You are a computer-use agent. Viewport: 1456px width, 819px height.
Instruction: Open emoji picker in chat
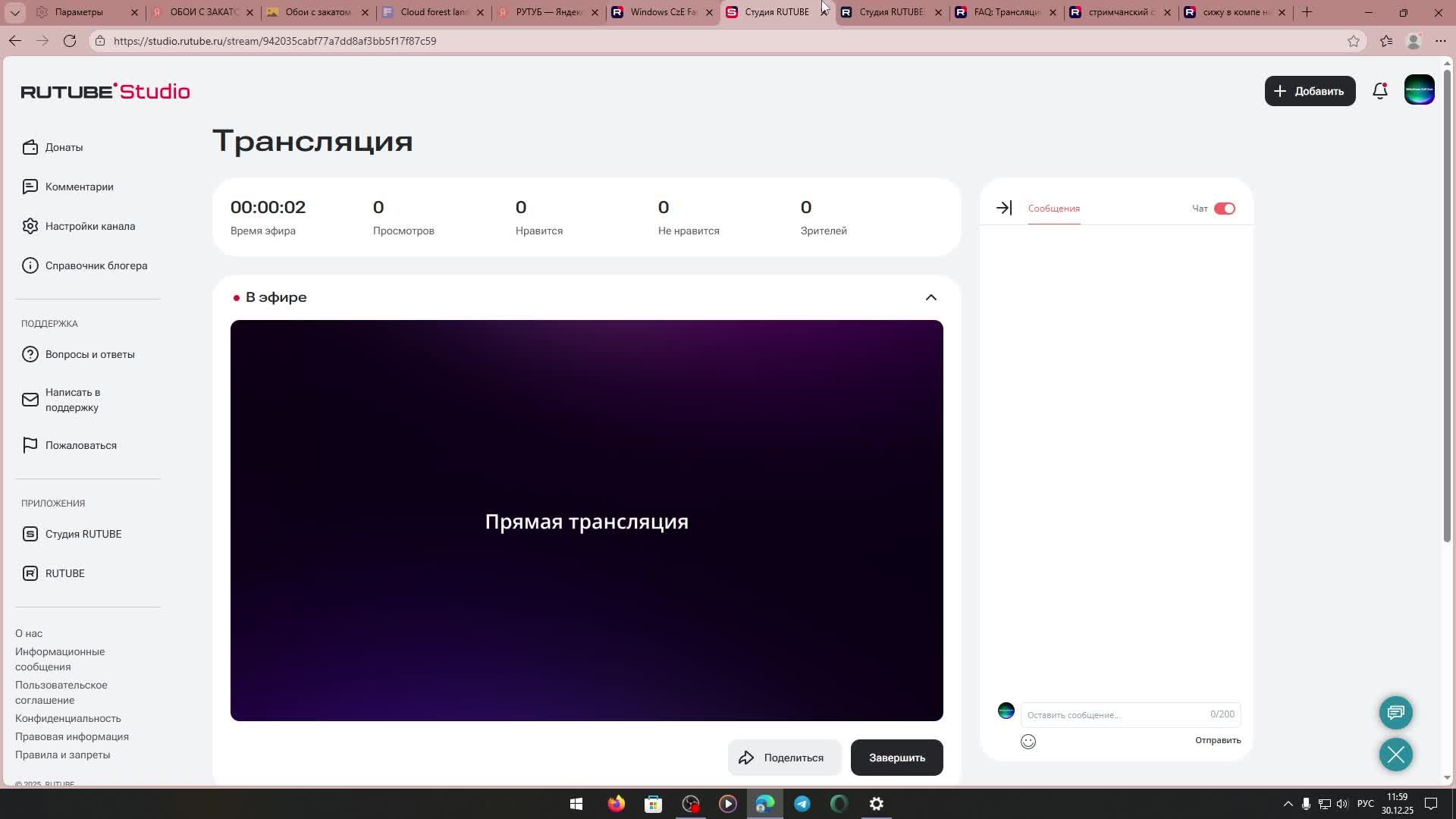pos(1028,742)
